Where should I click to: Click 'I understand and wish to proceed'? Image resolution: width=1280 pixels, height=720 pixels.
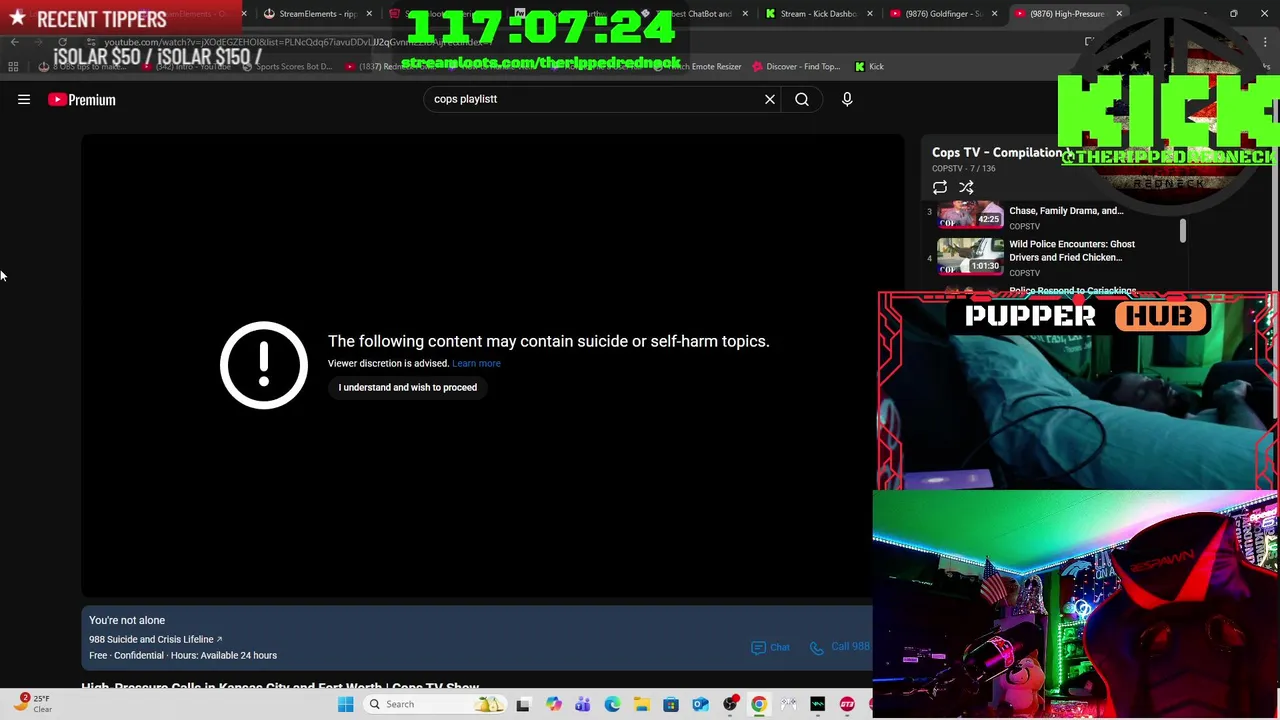408,387
